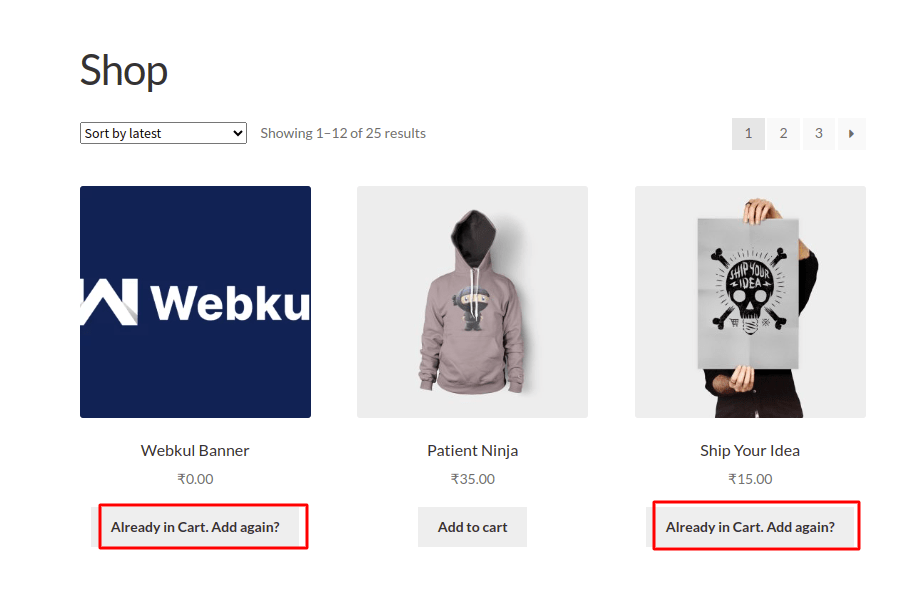910x601 pixels.
Task: Open the Webkul Banner product link
Action: click(195, 450)
